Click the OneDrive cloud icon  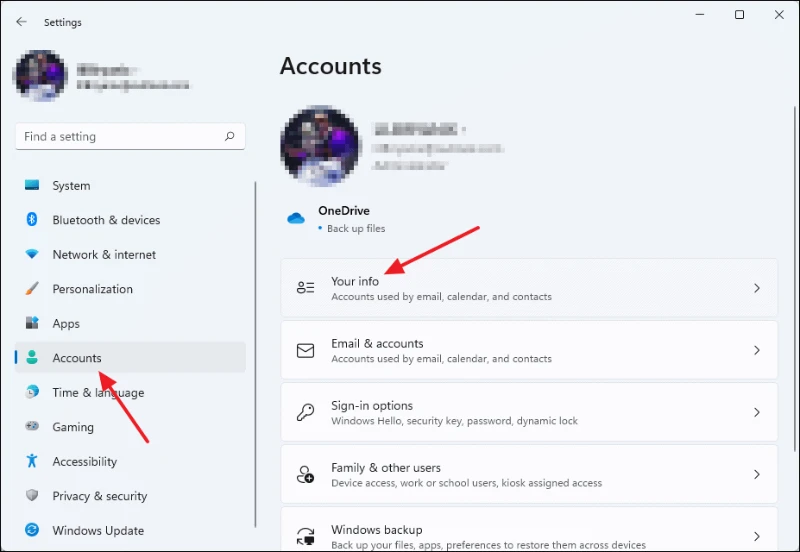pyautogui.click(x=296, y=219)
